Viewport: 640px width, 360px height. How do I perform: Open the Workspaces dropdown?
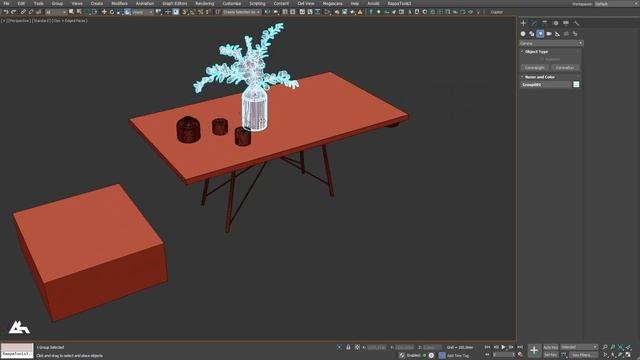[616, 4]
